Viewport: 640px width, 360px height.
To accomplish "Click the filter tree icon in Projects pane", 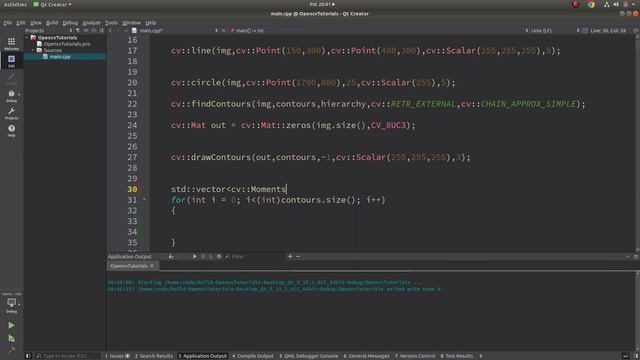I will click(x=78, y=31).
